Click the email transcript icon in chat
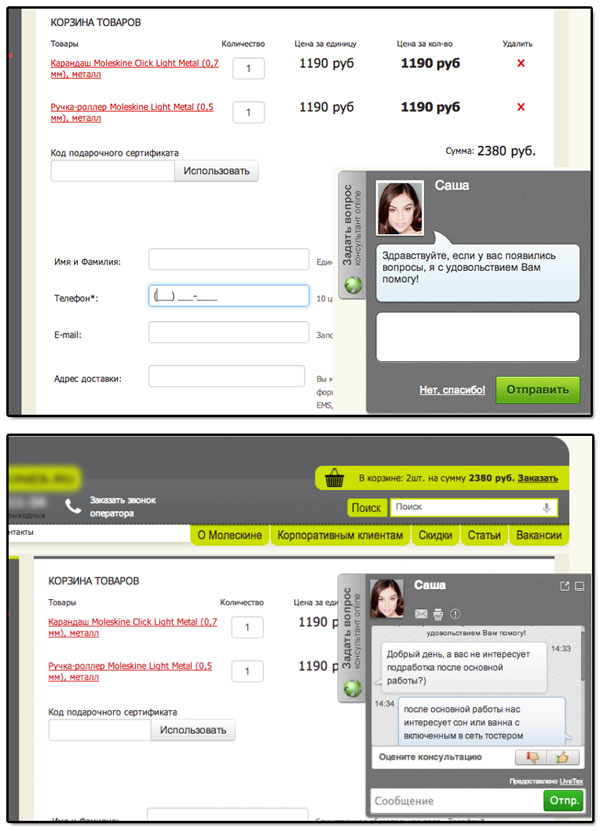 (x=421, y=613)
